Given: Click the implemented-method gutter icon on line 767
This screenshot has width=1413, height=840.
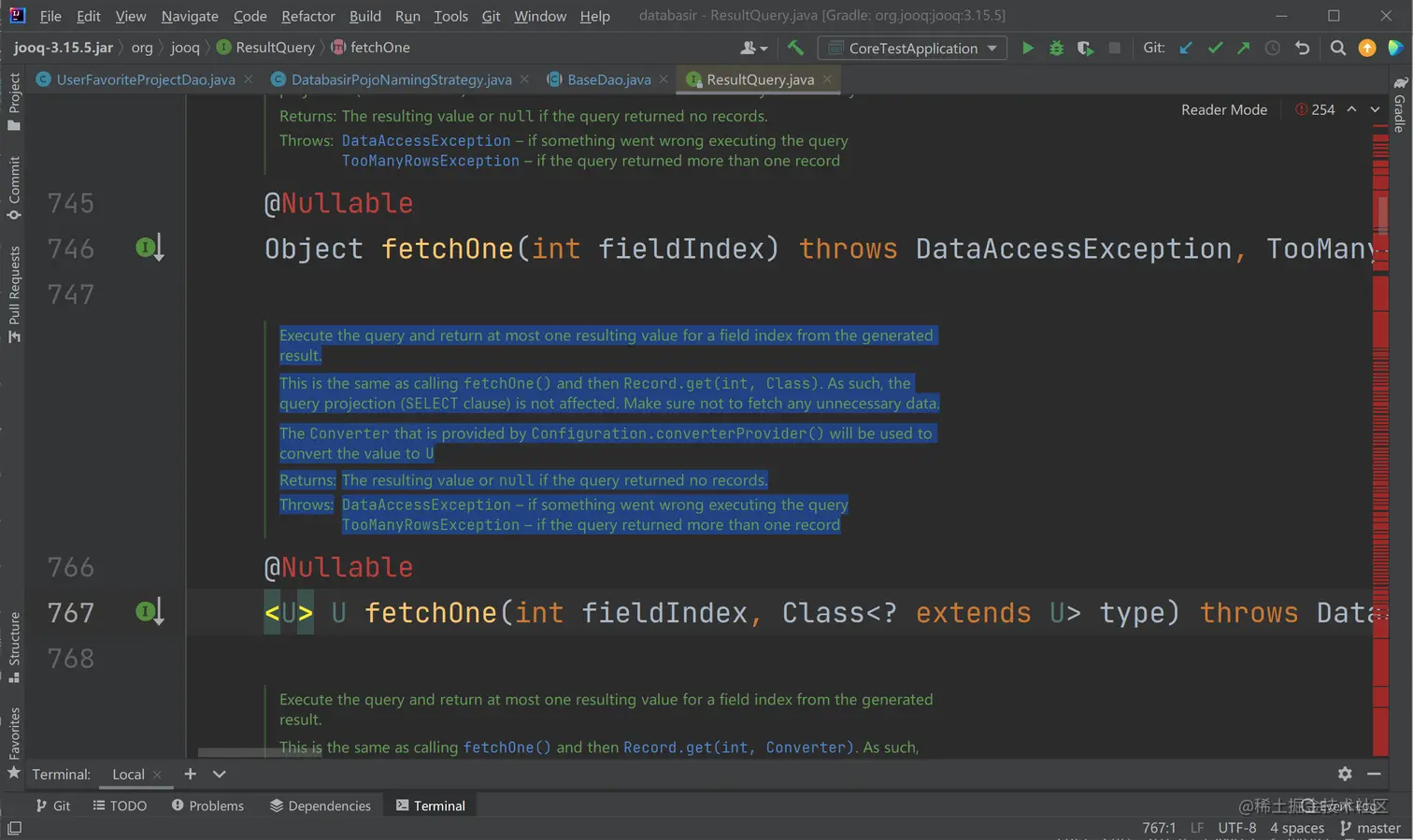Looking at the screenshot, I should click(150, 612).
